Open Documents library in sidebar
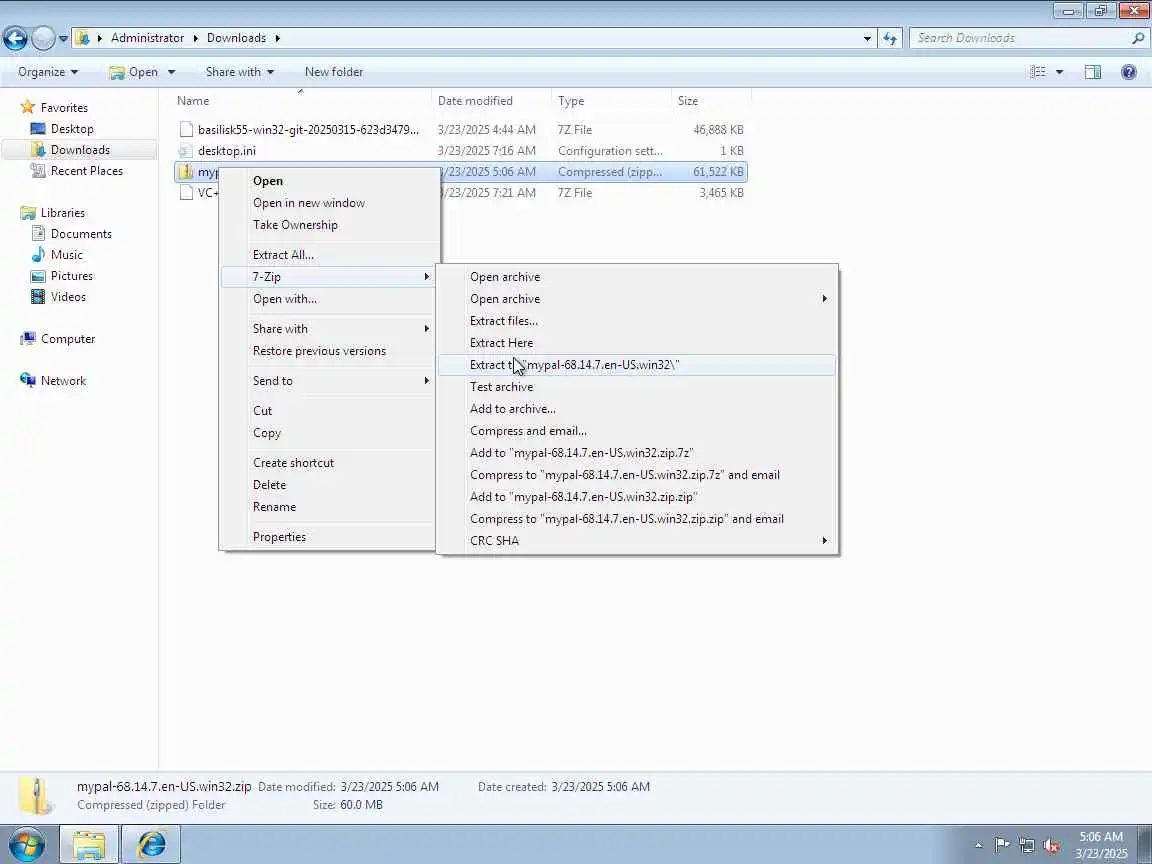Screen dimensions: 1152x864 pos(71,234)
